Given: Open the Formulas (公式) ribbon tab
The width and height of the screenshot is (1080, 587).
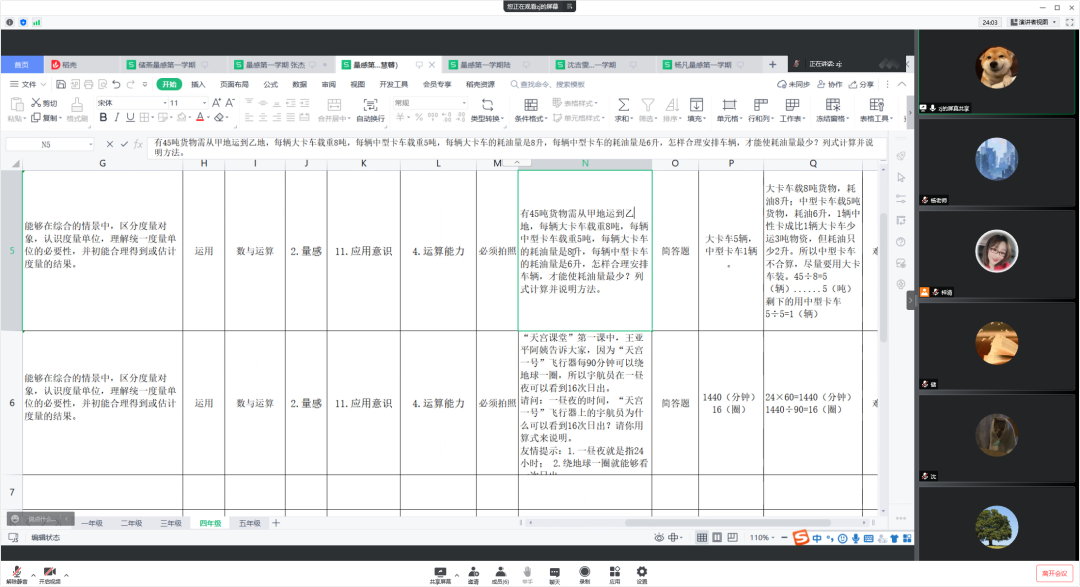Looking at the screenshot, I should pyautogui.click(x=271, y=84).
